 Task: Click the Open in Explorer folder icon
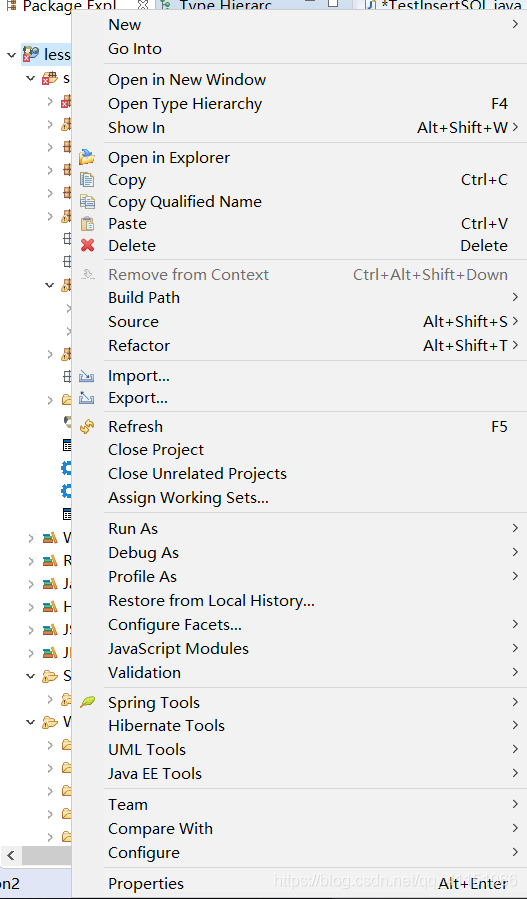click(x=87, y=157)
